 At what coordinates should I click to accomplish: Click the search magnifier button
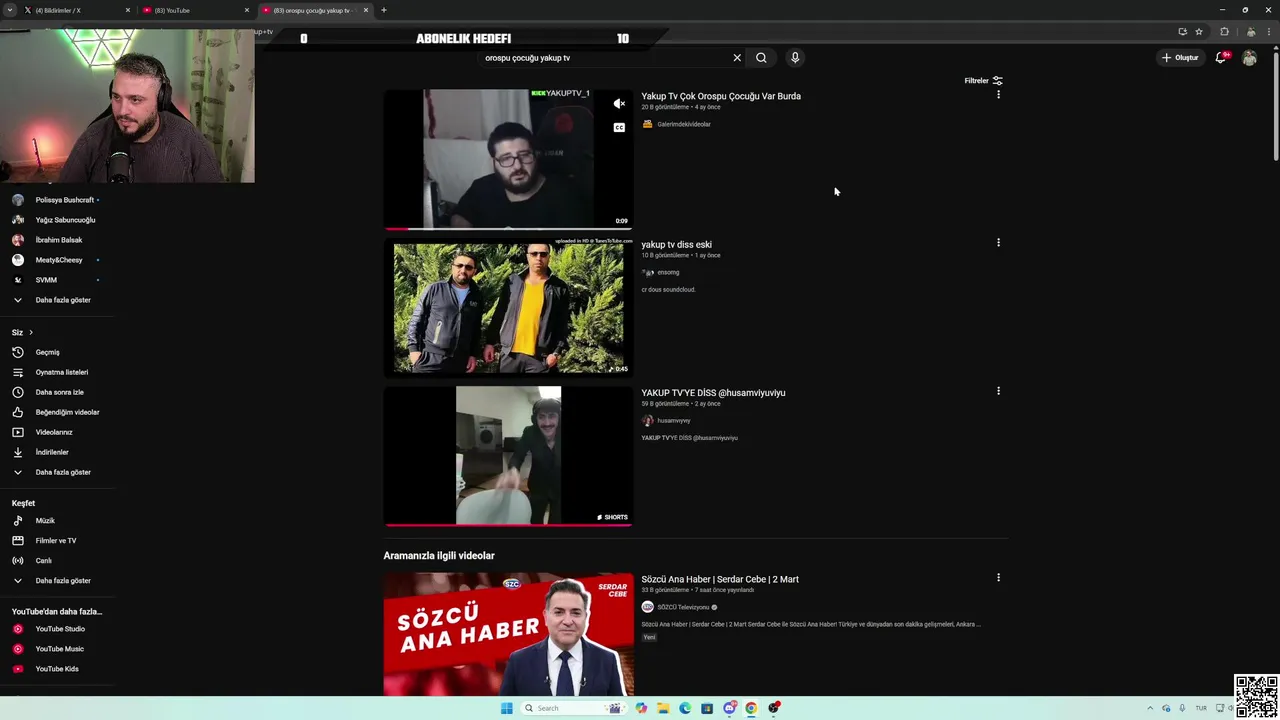761,58
